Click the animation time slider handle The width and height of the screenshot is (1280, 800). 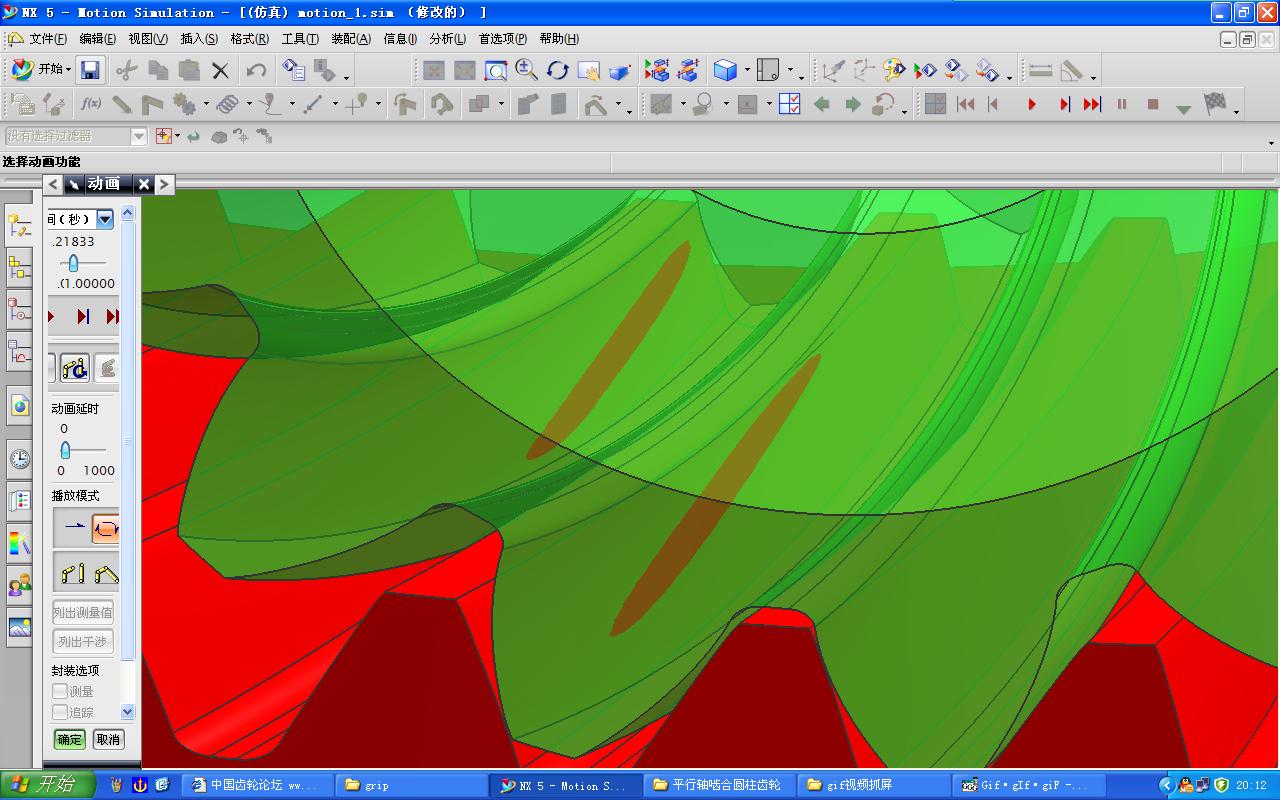point(72,263)
